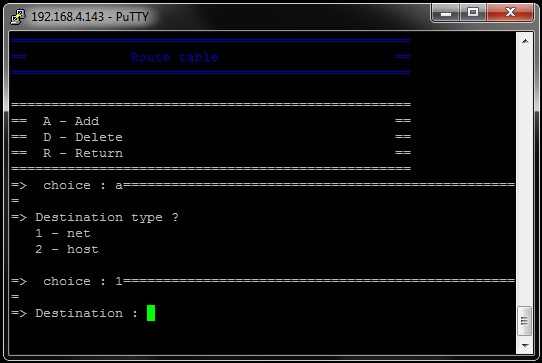Viewport: 542px width, 363px height.
Task: Click the vertical scrollbar thumb
Action: point(524,321)
